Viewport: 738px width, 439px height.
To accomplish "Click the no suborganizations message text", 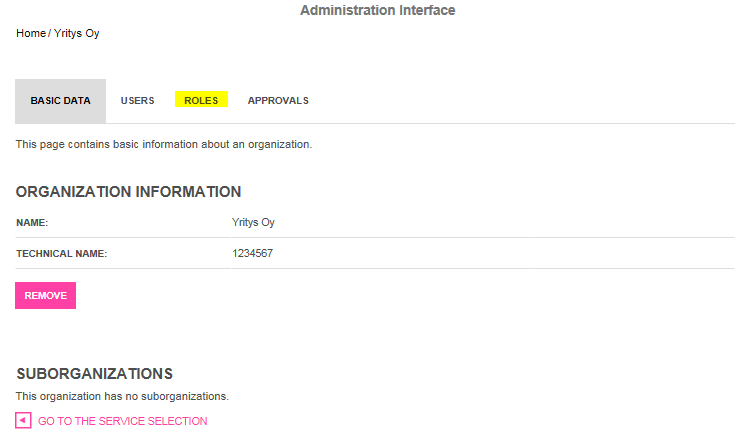I will click(122, 397).
